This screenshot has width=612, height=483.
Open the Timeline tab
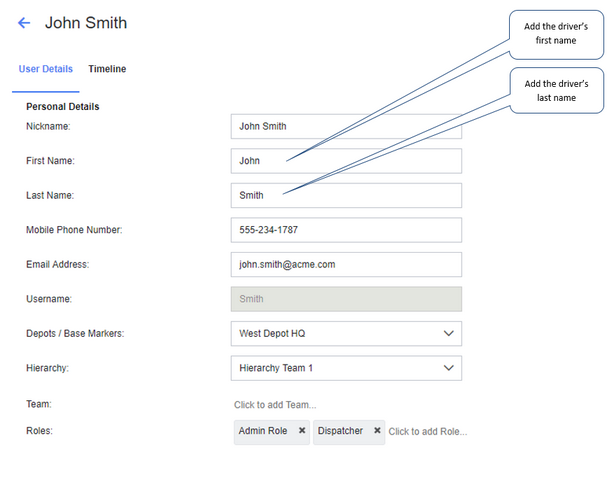[x=107, y=69]
